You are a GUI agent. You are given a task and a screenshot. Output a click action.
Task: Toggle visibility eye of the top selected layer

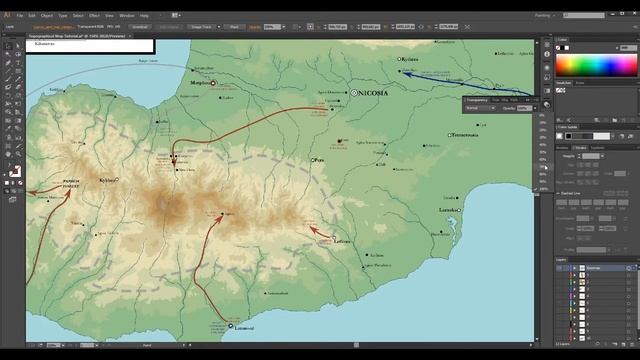(x=558, y=268)
